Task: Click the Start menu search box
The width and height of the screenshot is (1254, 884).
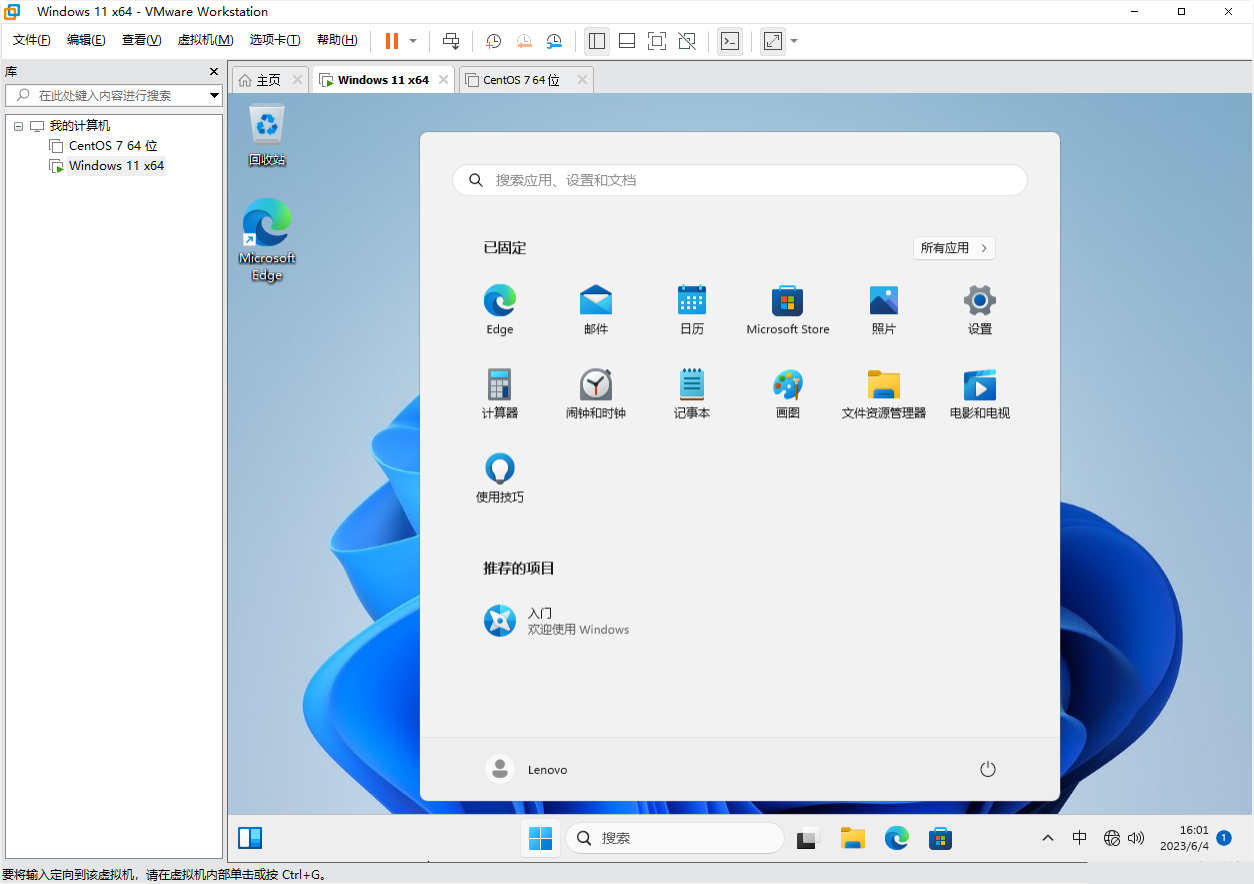Action: tap(740, 180)
